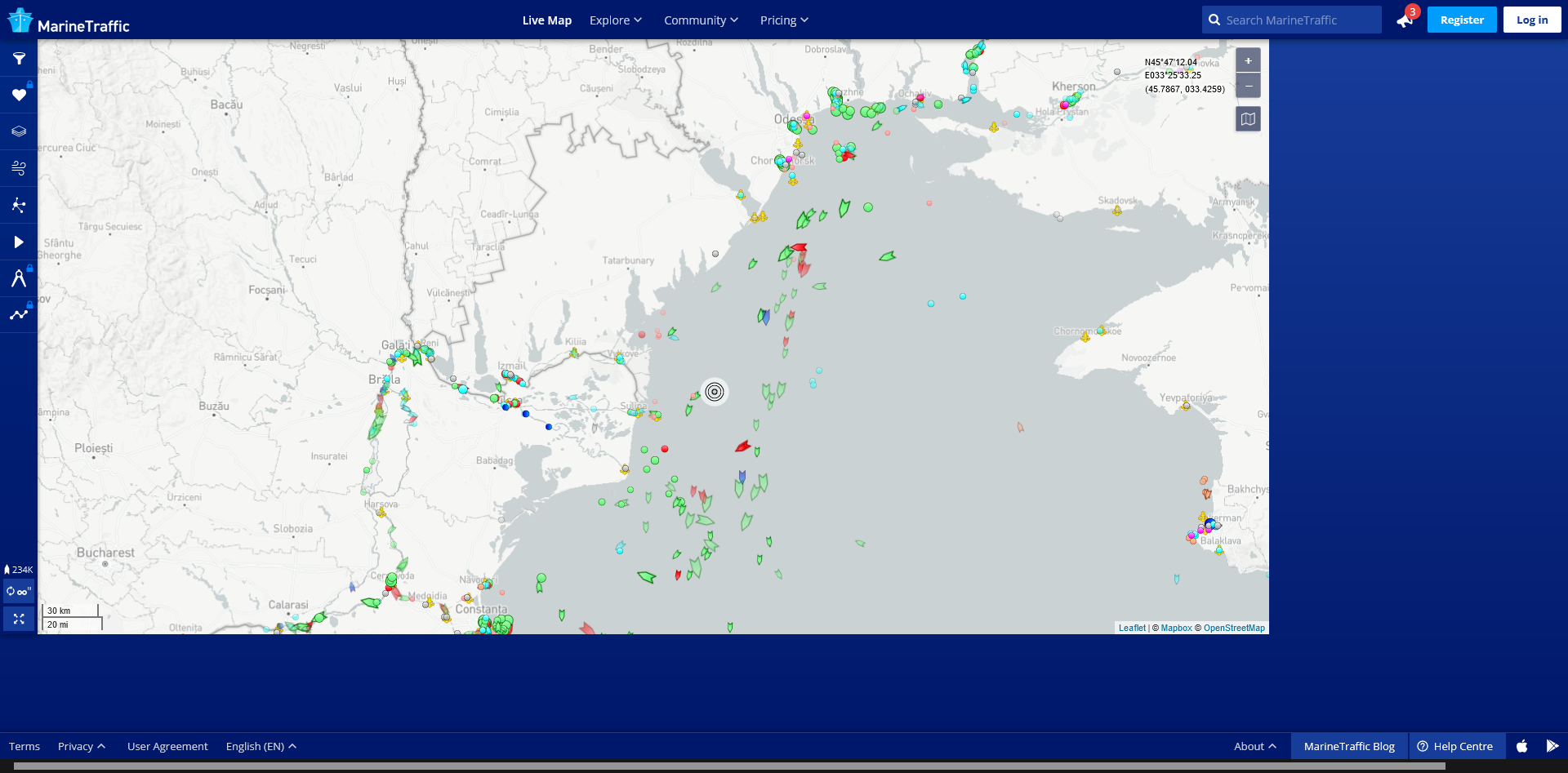The image size is (1568, 773).
Task: Expand the About footer menu
Action: (x=1255, y=746)
